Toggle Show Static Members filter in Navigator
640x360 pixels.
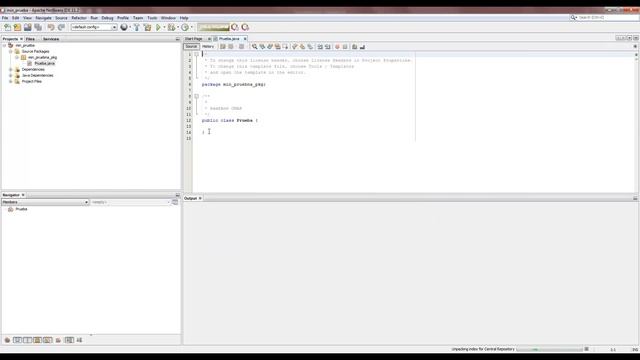[27, 340]
